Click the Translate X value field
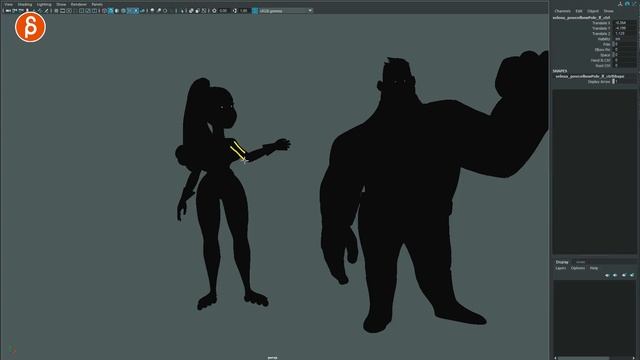 coord(624,23)
